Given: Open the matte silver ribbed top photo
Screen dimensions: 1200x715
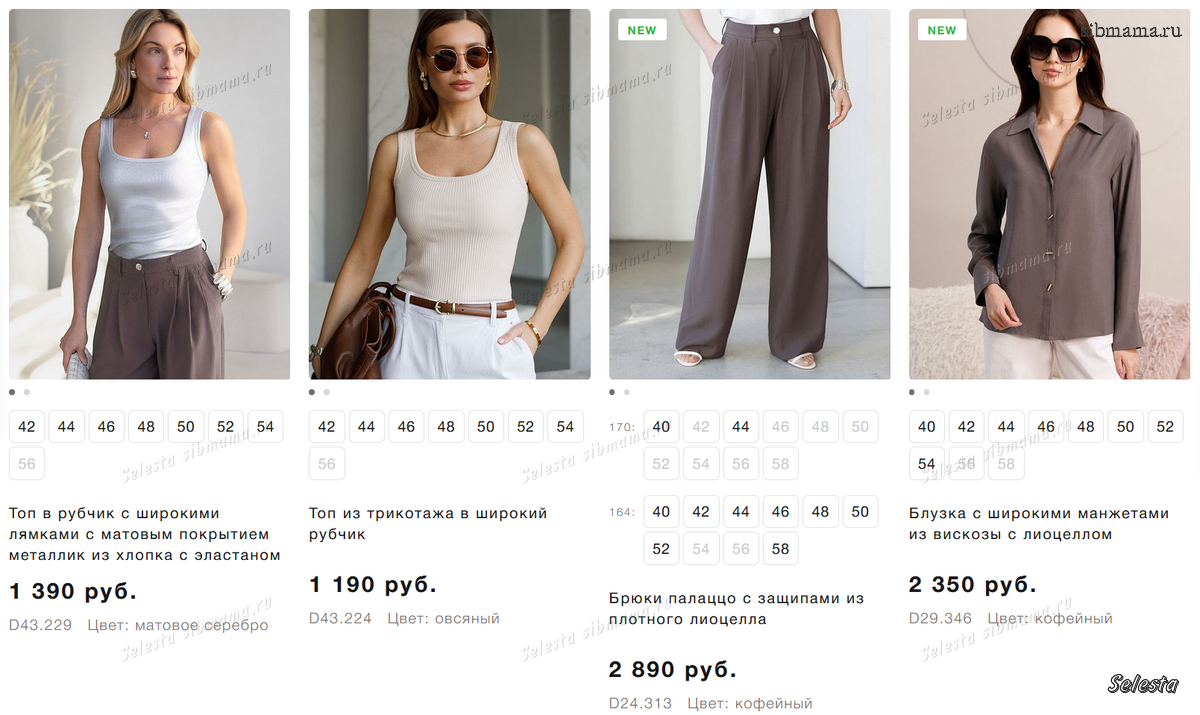Looking at the screenshot, I should [150, 195].
